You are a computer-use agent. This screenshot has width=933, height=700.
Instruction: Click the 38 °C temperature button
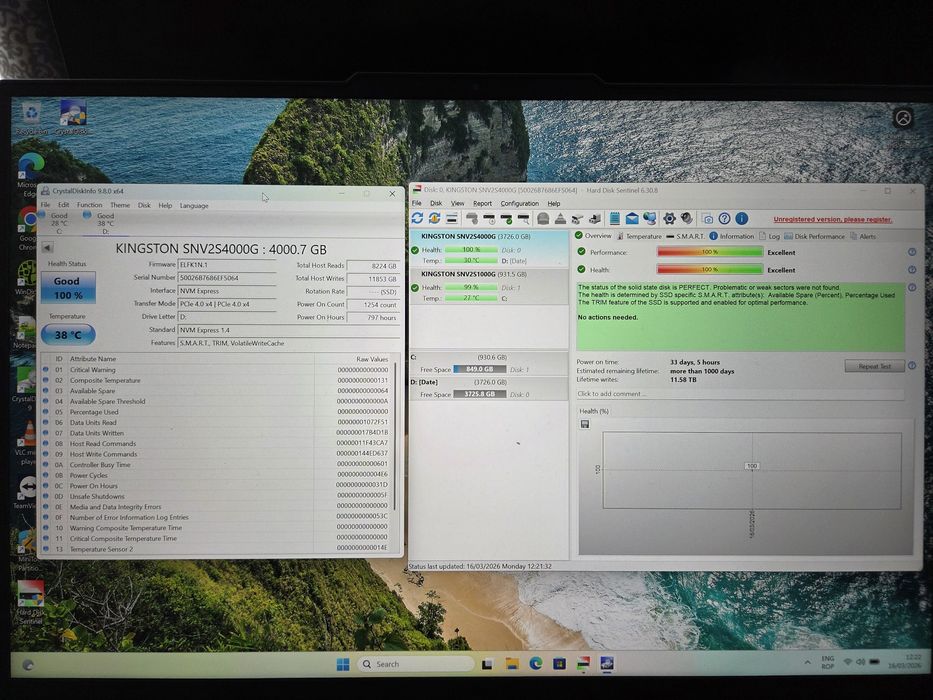pos(68,335)
